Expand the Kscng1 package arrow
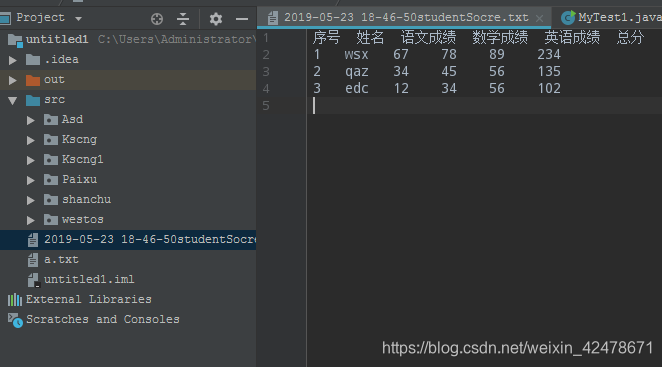This screenshot has height=367, width=662. 30,160
